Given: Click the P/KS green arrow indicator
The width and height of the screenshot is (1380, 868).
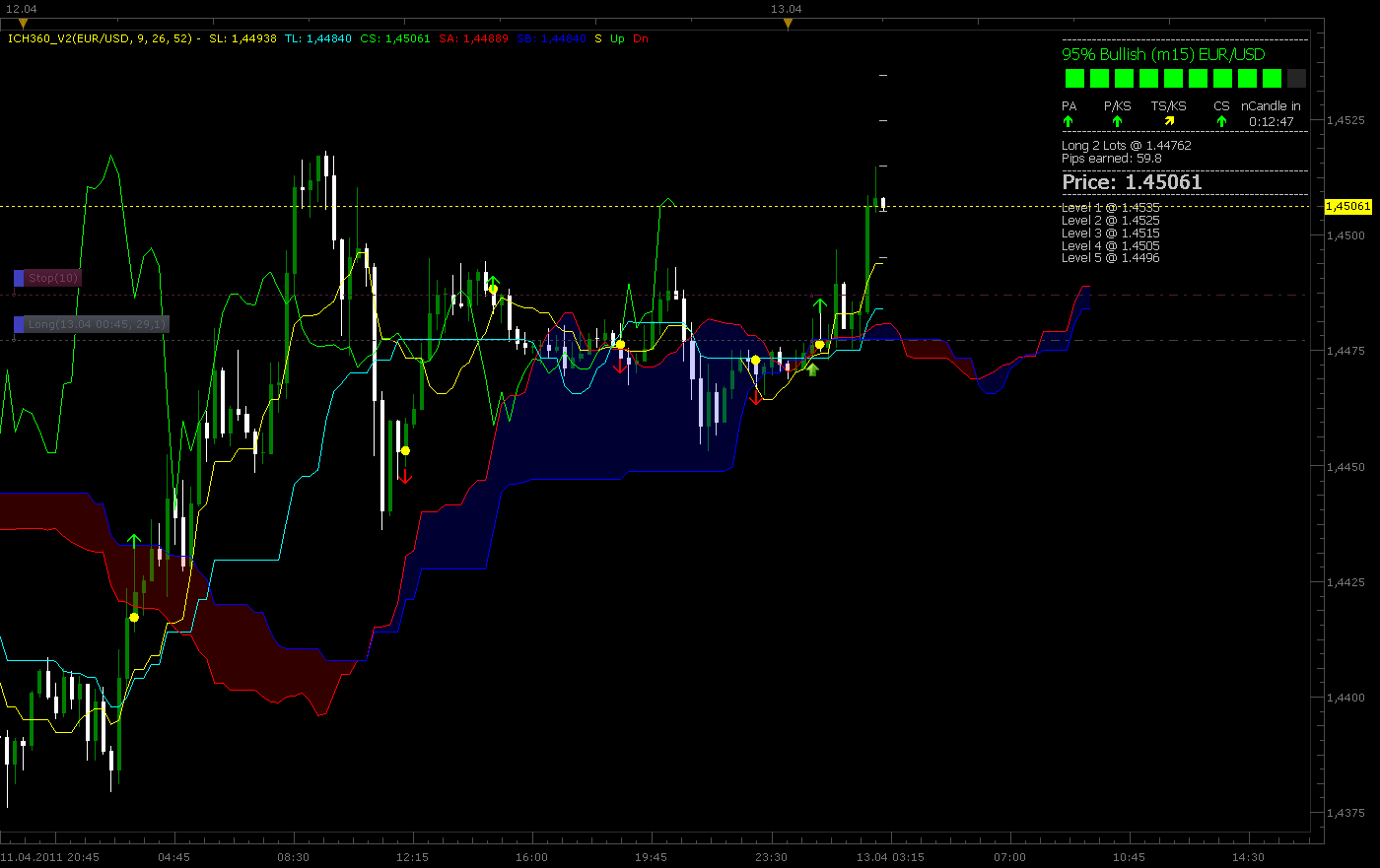Looking at the screenshot, I should [1117, 121].
